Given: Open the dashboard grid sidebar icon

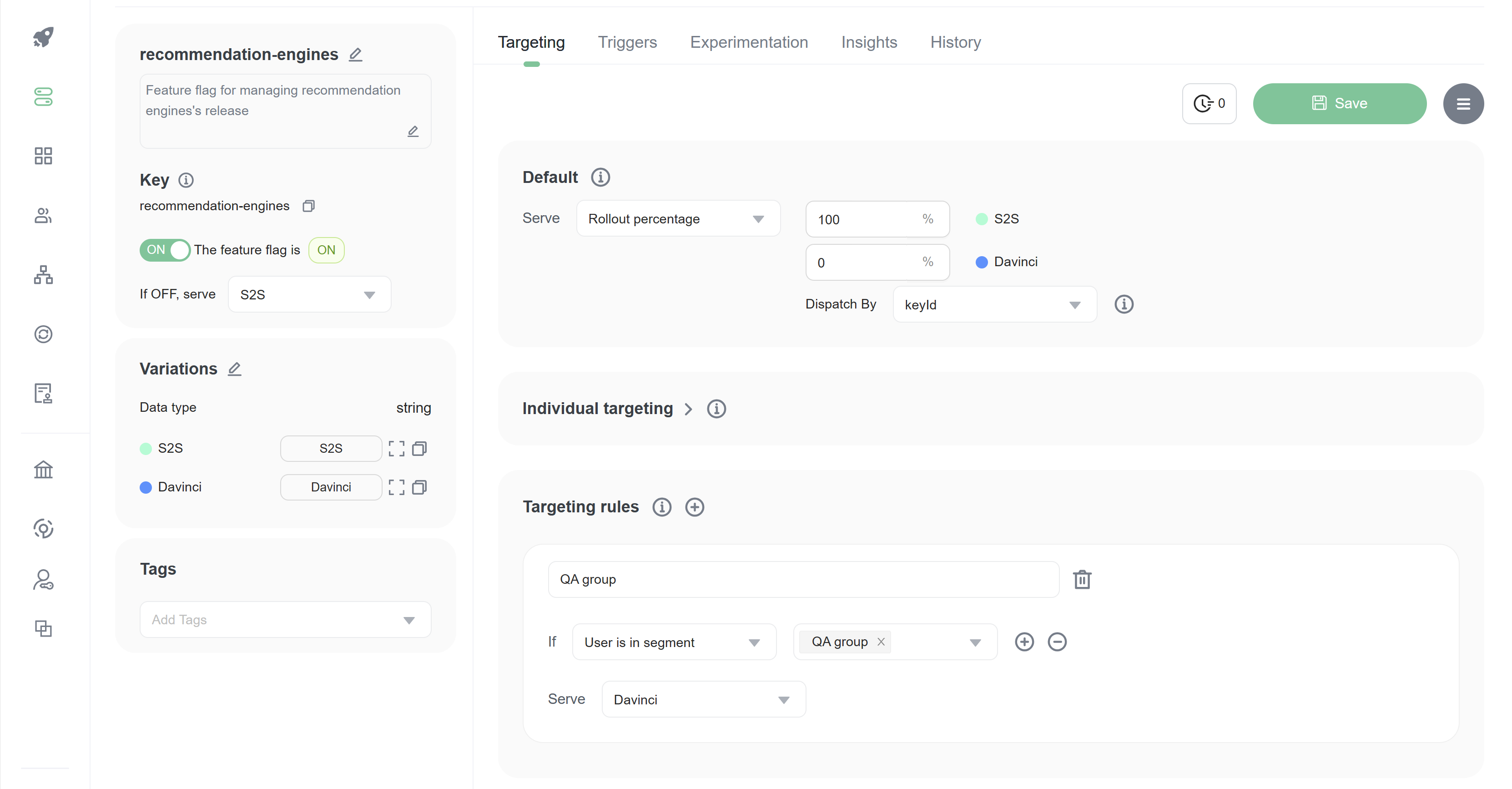Looking at the screenshot, I should pos(43,156).
